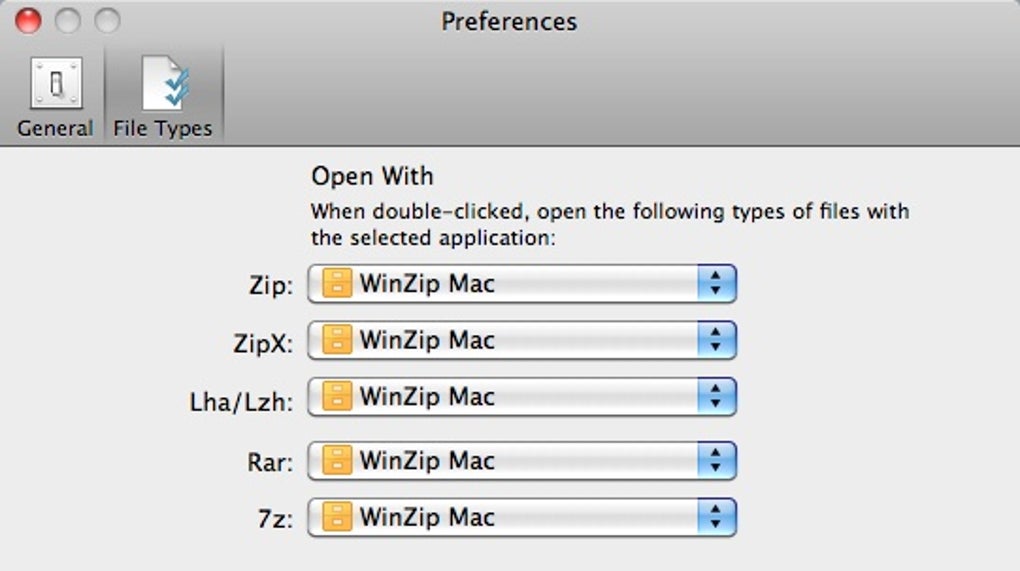Close the Preferences window
The width and height of the screenshot is (1020, 571).
pos(28,20)
